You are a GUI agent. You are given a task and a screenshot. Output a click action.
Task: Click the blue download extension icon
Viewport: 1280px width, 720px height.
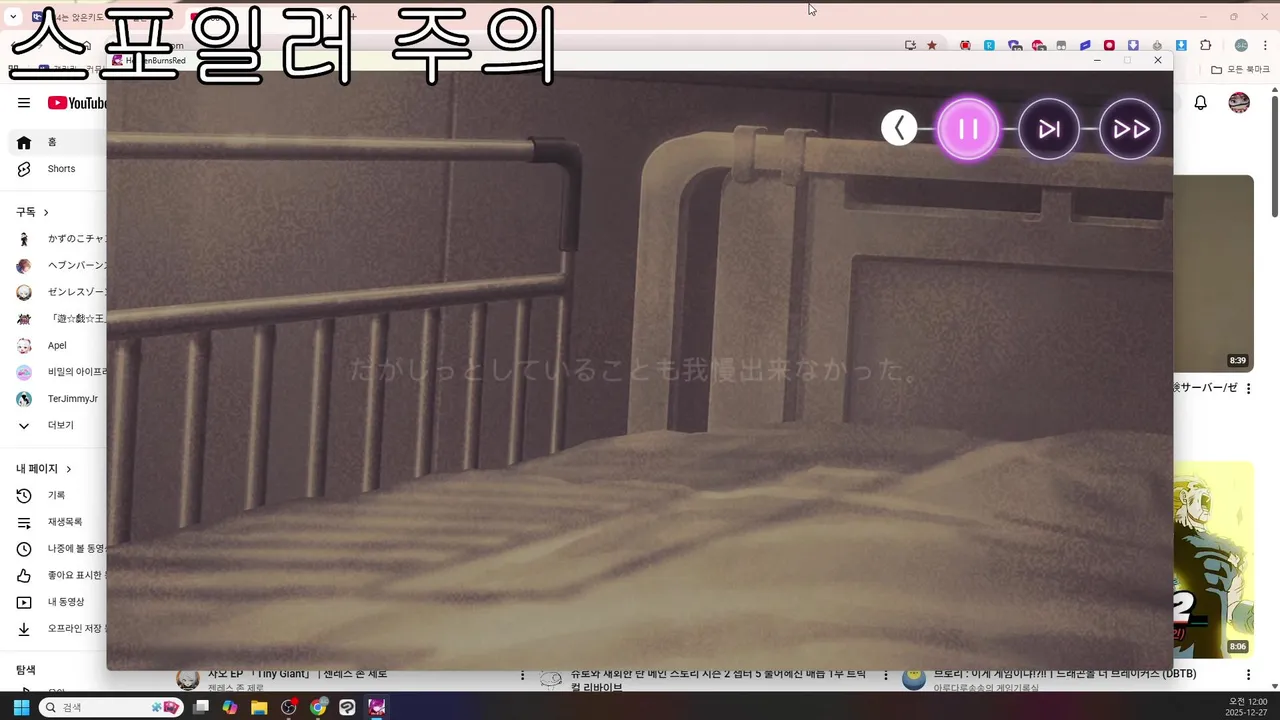pos(1181,45)
